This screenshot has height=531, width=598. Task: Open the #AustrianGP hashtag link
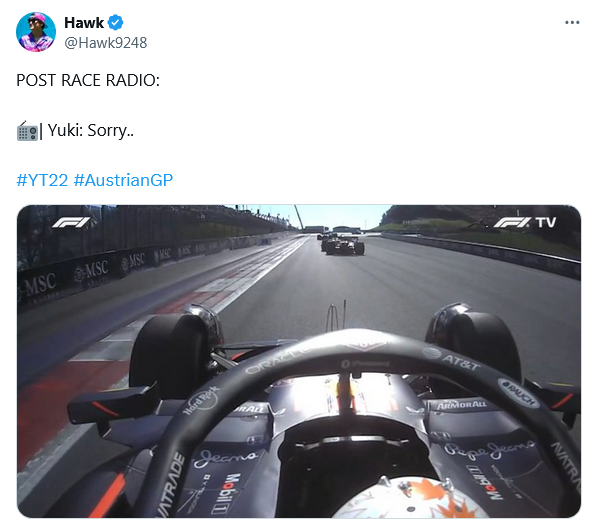[123, 180]
